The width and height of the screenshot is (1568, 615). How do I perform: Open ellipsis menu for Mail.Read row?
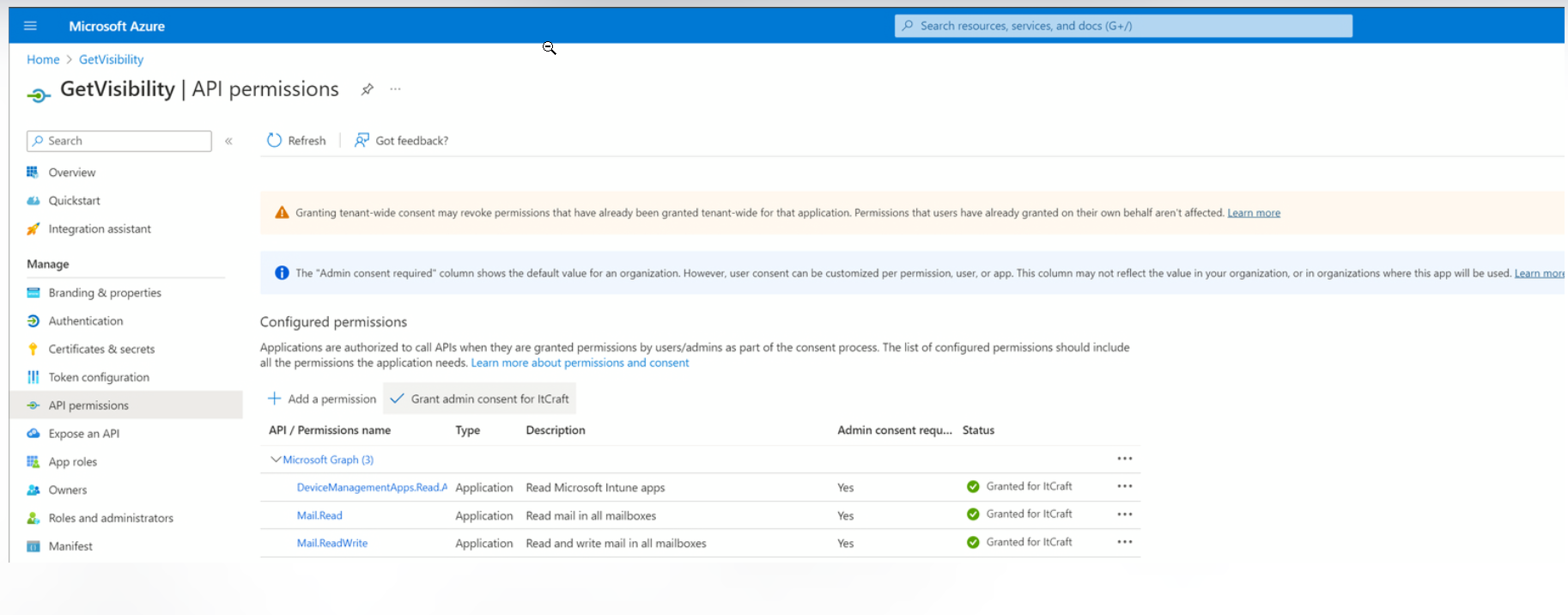point(1124,515)
